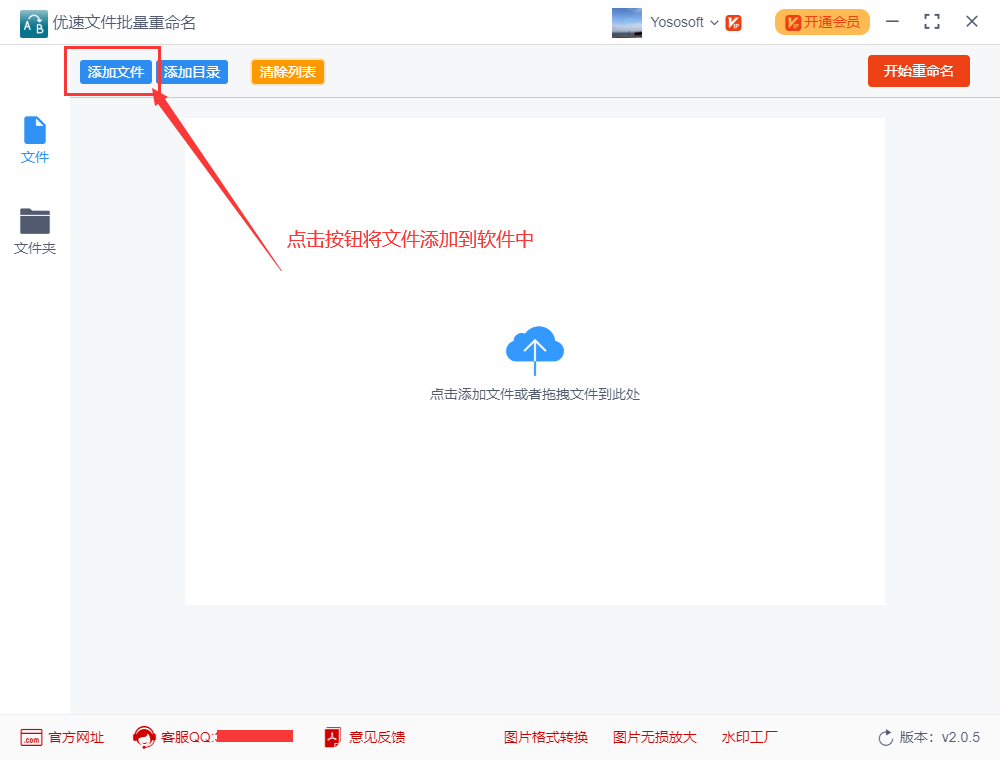The height and width of the screenshot is (760, 1000).
Task: Start renaming with 开始重命名
Action: pyautogui.click(x=918, y=71)
